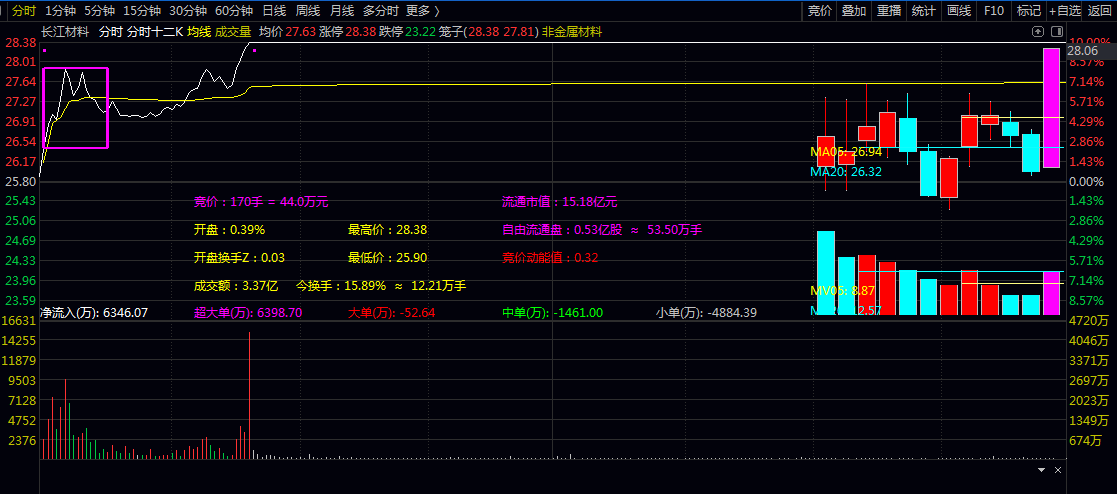Select the 15分钟 period tab
Viewport: 1117px width, 494px height.
tap(141, 10)
